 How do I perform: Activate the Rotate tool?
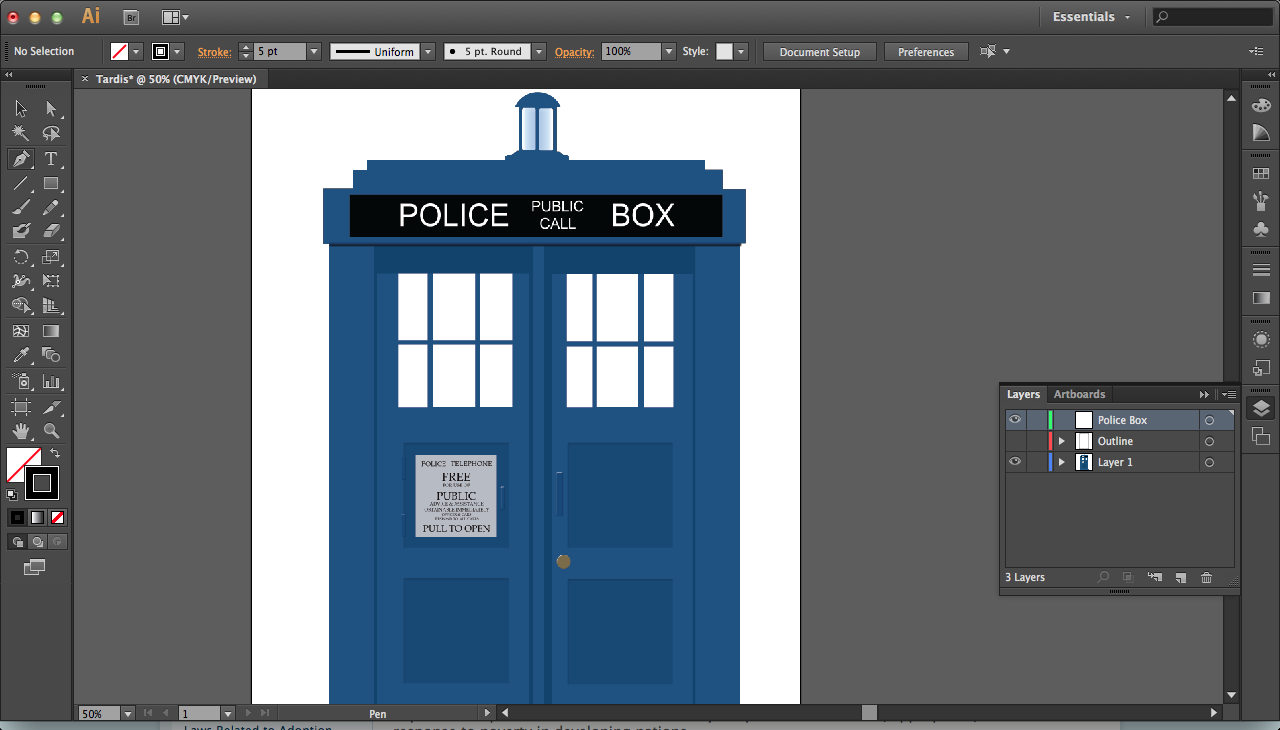click(21, 257)
